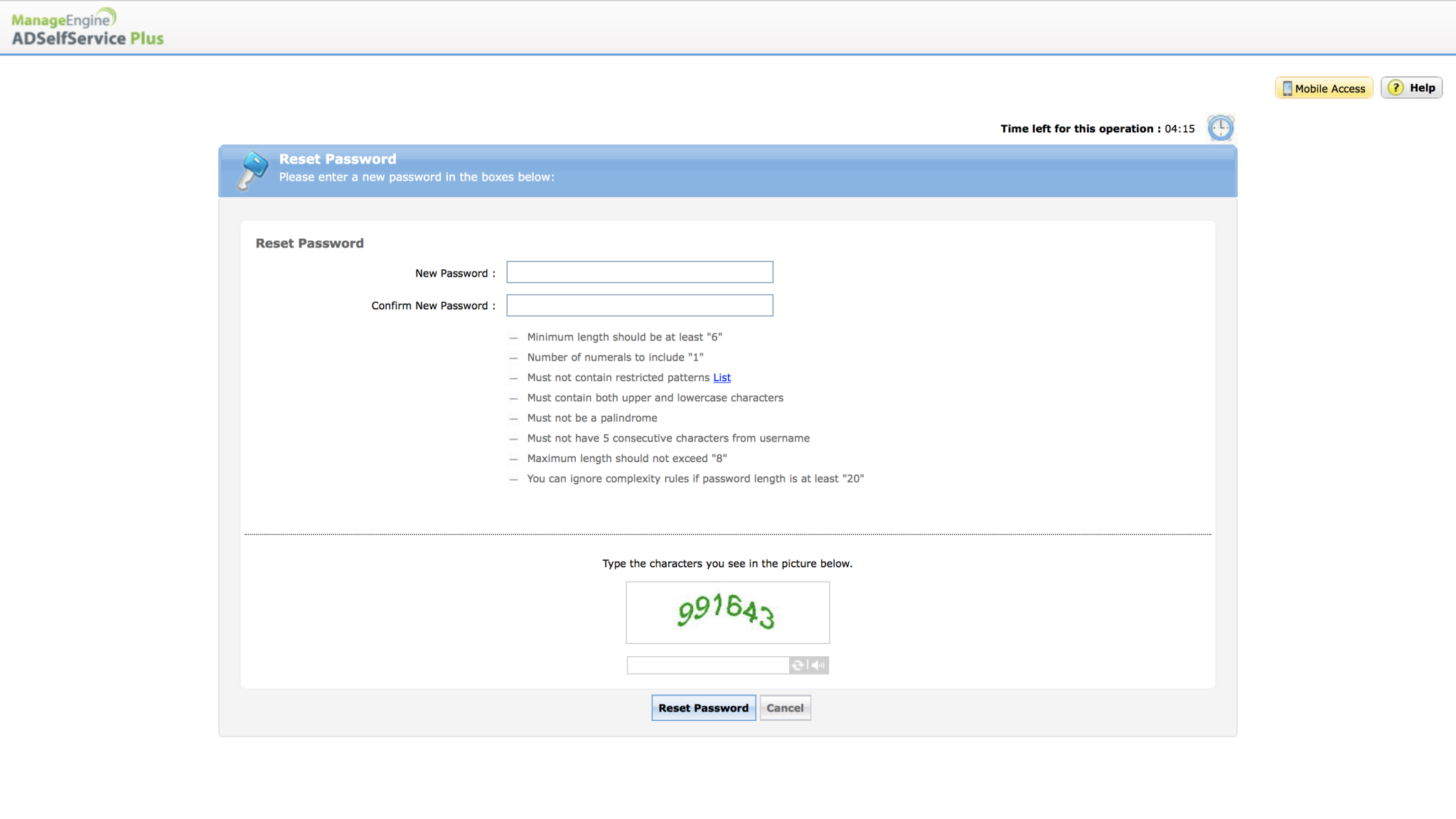This screenshot has height=819, width=1456.
Task: Click the ManageEngine ADSelfService Plus logo
Action: click(87, 28)
